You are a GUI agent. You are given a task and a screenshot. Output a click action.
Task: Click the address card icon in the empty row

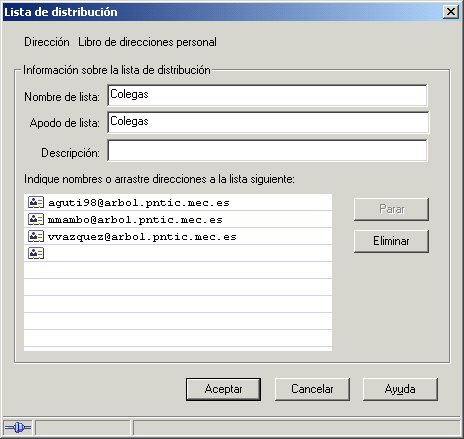click(36, 253)
